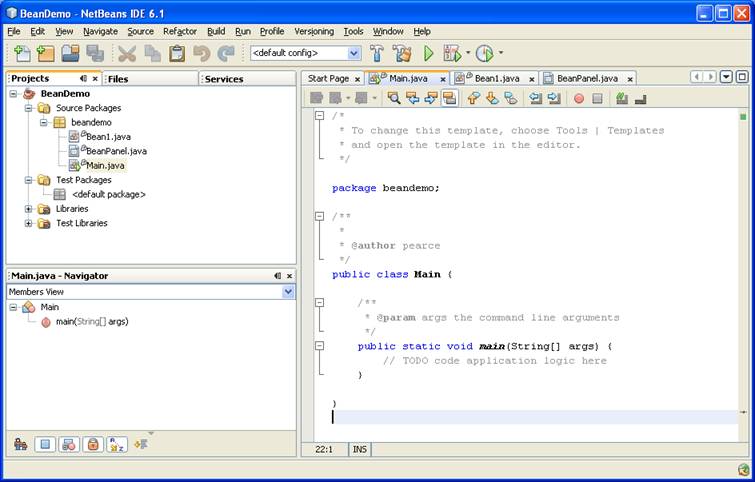This screenshot has width=755, height=482.
Task: Toggle Highlight Search in the editor toolbar
Action: (x=449, y=98)
